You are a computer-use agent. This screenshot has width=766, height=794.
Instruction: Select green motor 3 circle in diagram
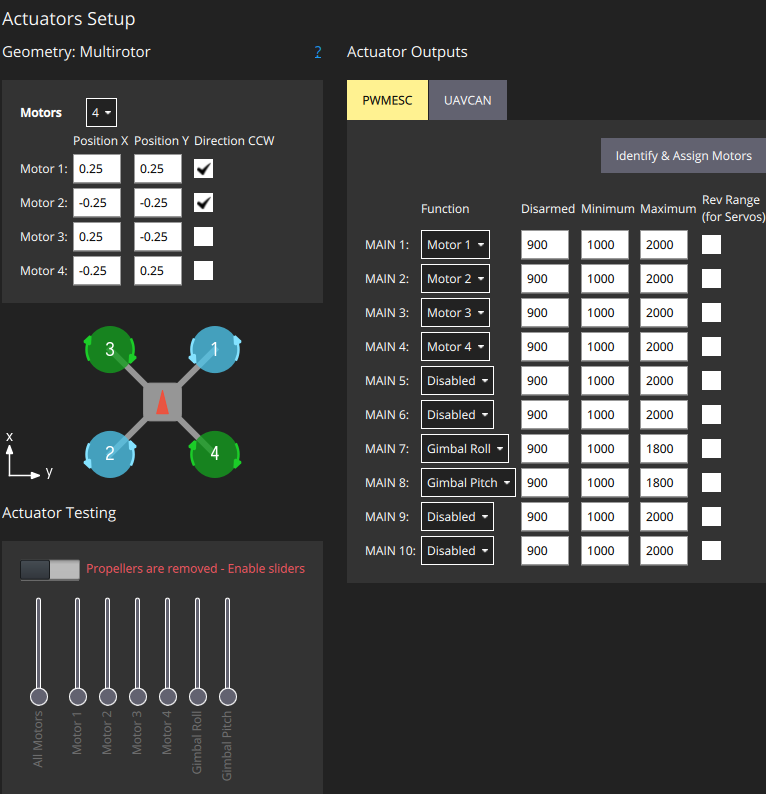click(x=110, y=349)
